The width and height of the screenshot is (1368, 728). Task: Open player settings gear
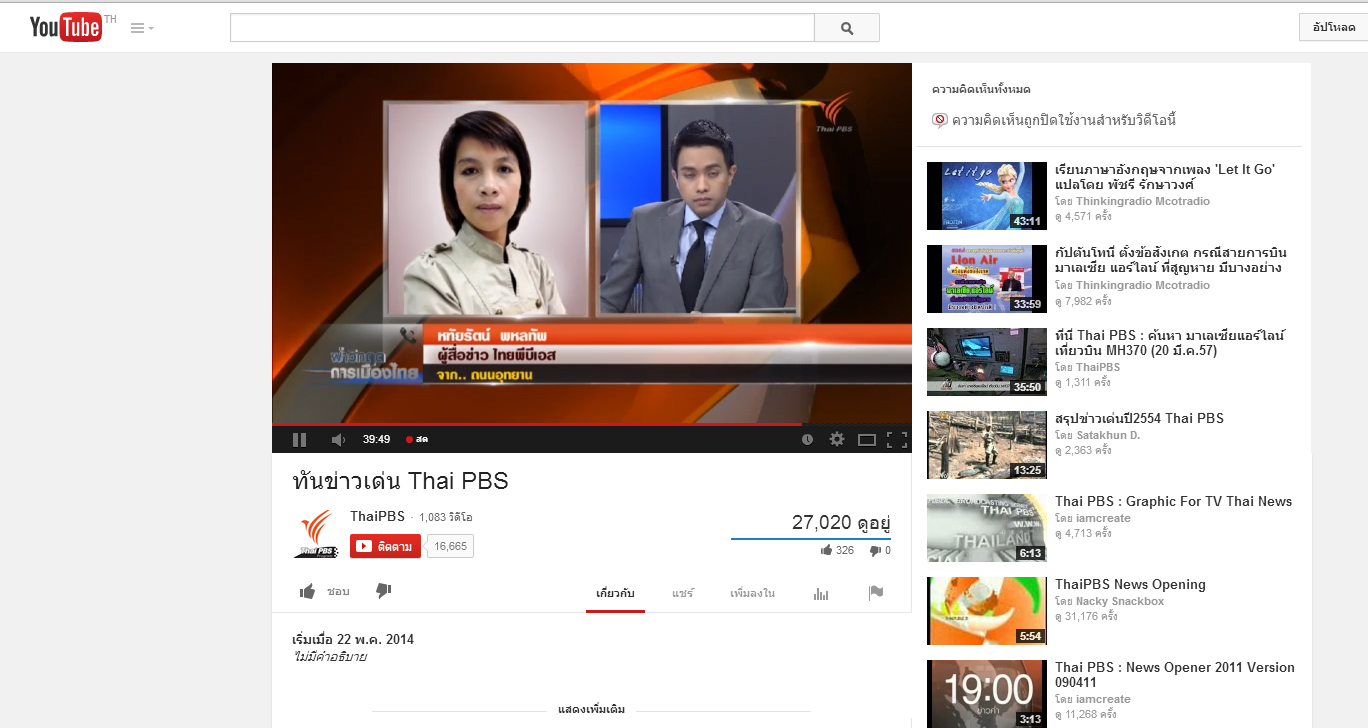837,439
